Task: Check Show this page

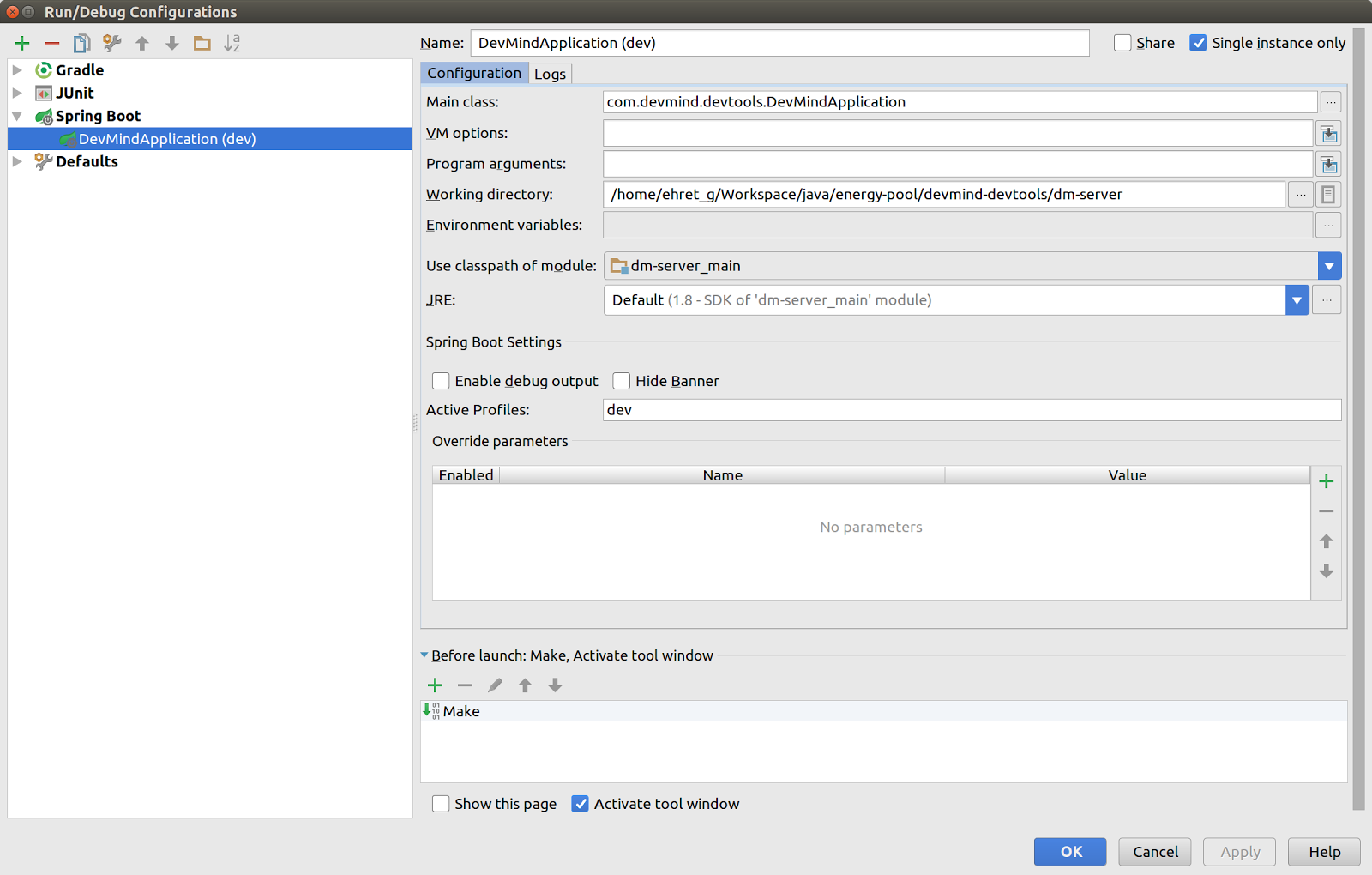Action: pyautogui.click(x=441, y=804)
